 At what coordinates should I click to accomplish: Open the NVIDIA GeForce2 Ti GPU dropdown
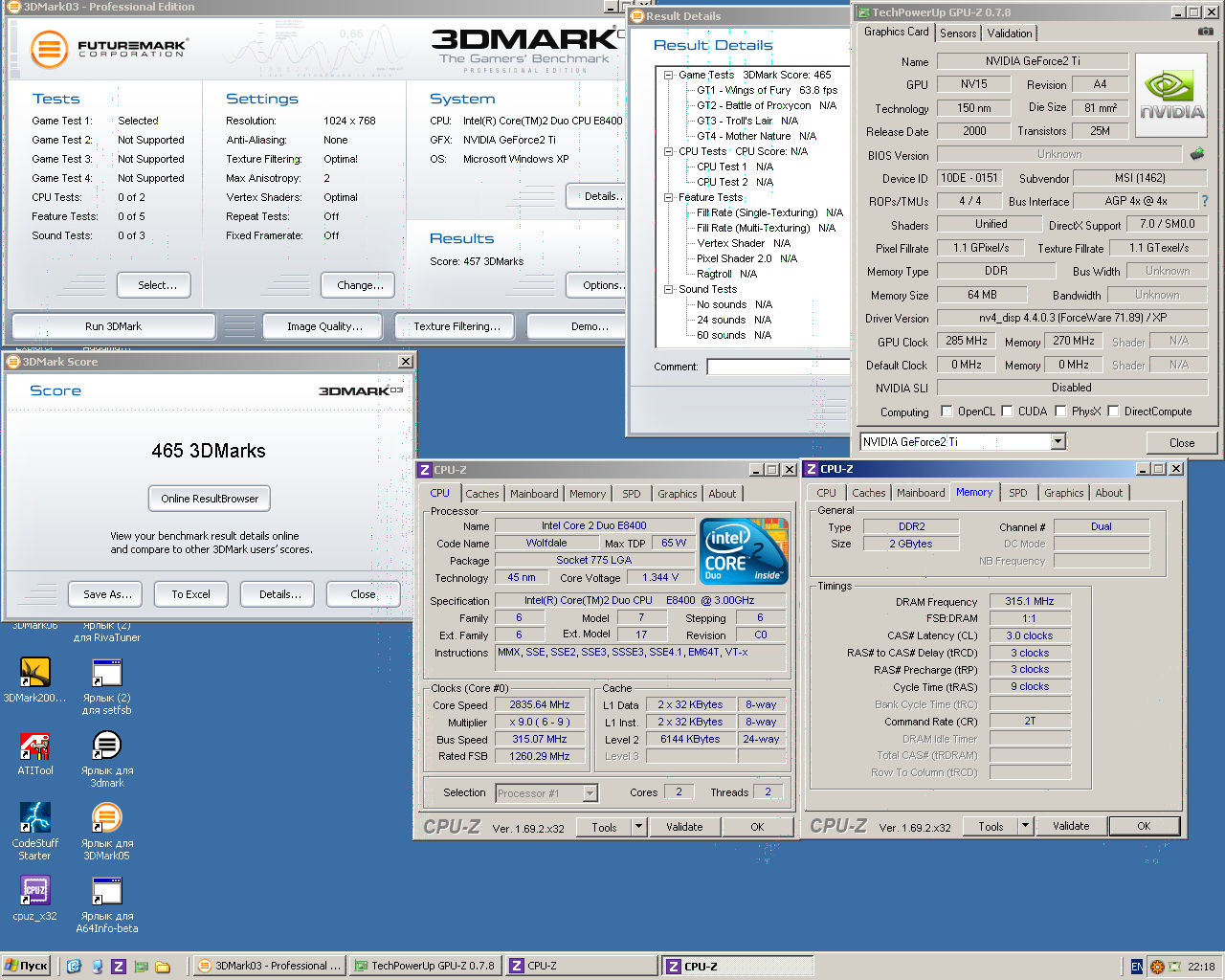point(1058,441)
